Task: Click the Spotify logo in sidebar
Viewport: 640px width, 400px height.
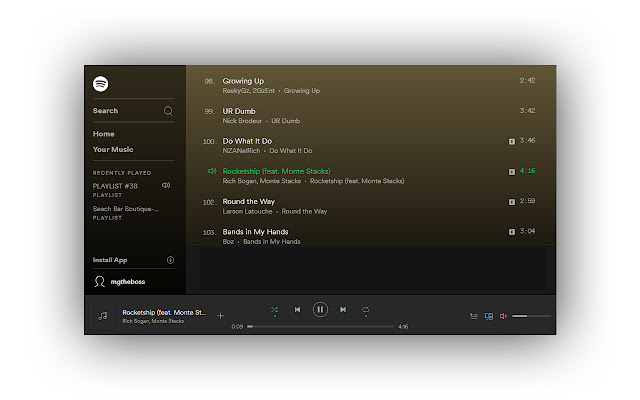Action: [x=100, y=84]
